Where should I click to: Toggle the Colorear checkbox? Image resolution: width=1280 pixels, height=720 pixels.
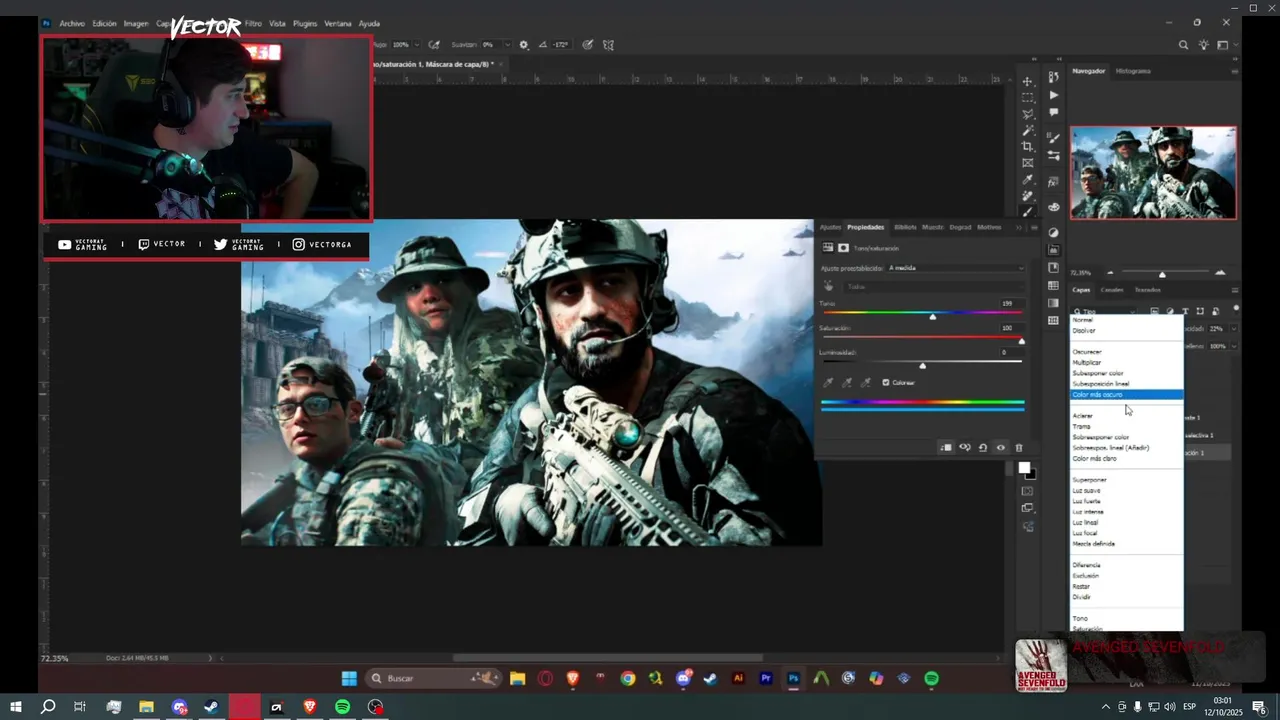(886, 382)
